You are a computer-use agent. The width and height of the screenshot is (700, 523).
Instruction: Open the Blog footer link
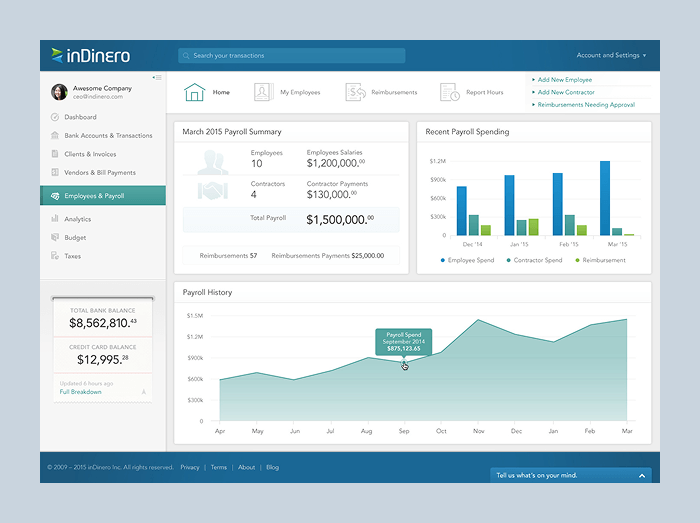click(x=272, y=467)
